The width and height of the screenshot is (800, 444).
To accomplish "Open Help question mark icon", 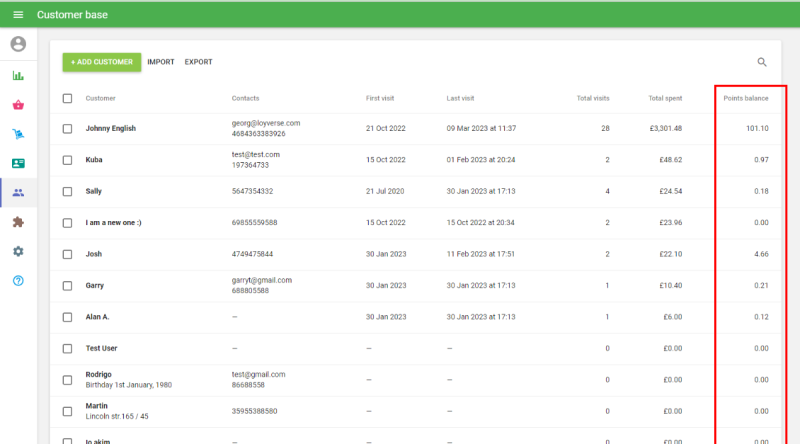I will [x=18, y=280].
